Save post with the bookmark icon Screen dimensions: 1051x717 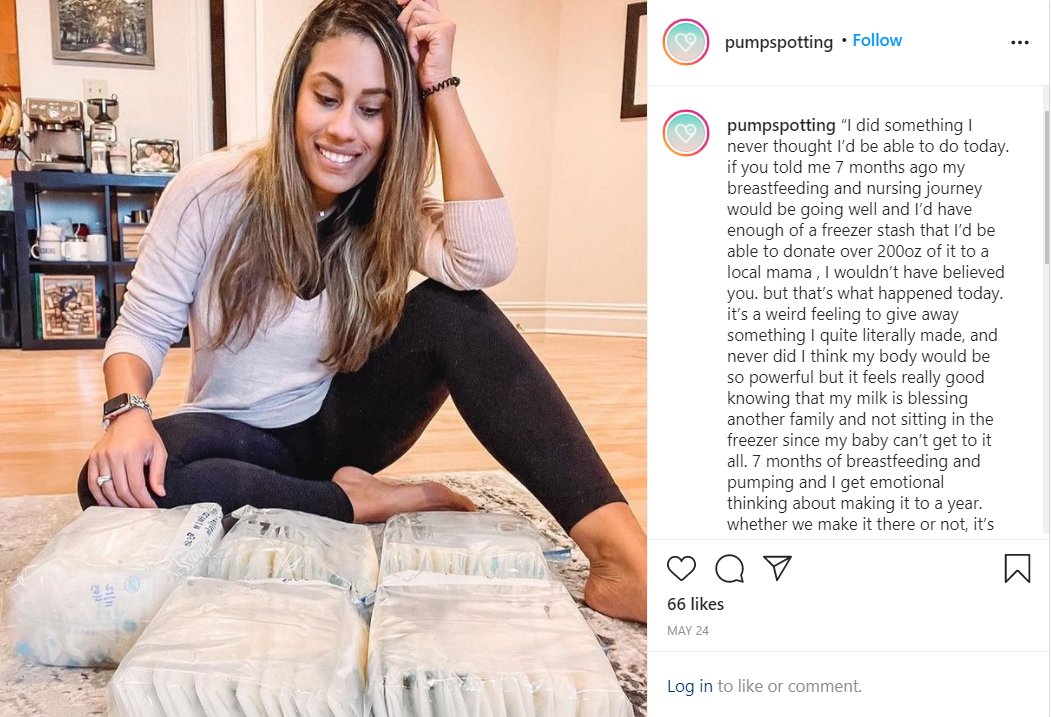click(1017, 568)
